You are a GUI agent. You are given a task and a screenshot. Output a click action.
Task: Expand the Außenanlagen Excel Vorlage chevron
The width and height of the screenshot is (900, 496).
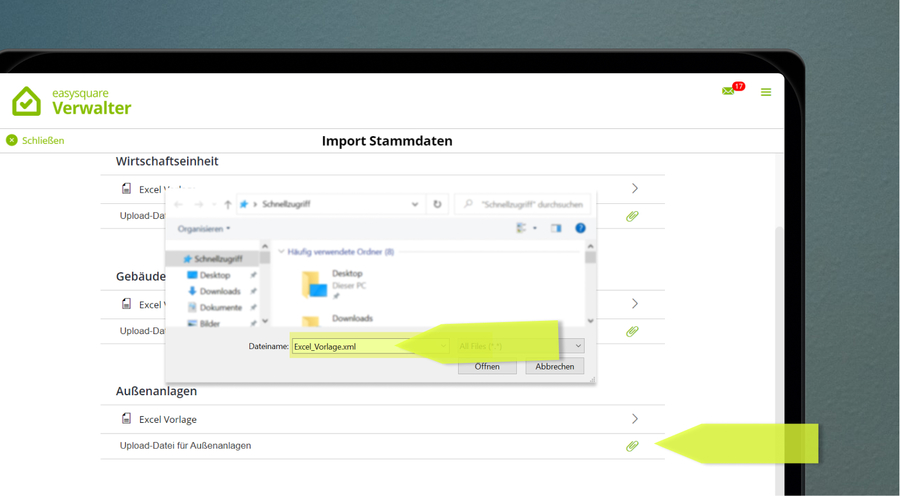[x=635, y=419]
